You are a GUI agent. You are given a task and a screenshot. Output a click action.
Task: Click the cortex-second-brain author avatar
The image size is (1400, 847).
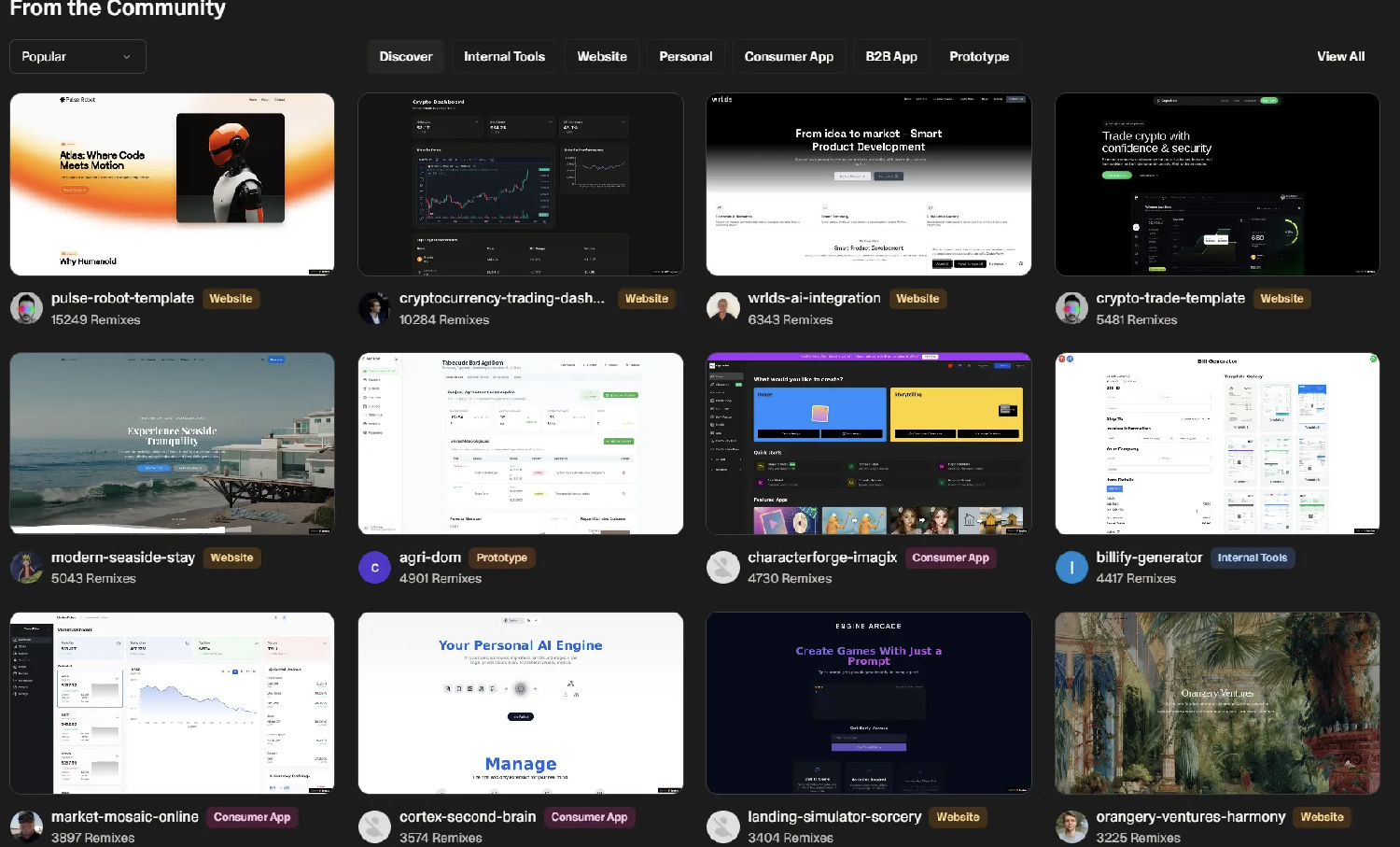coord(374,826)
